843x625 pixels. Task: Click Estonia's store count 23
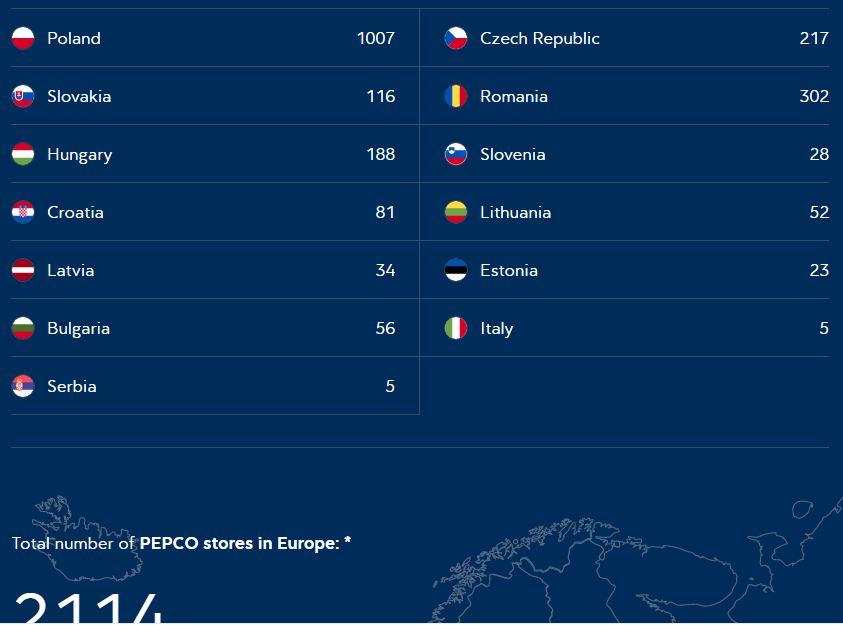point(819,270)
